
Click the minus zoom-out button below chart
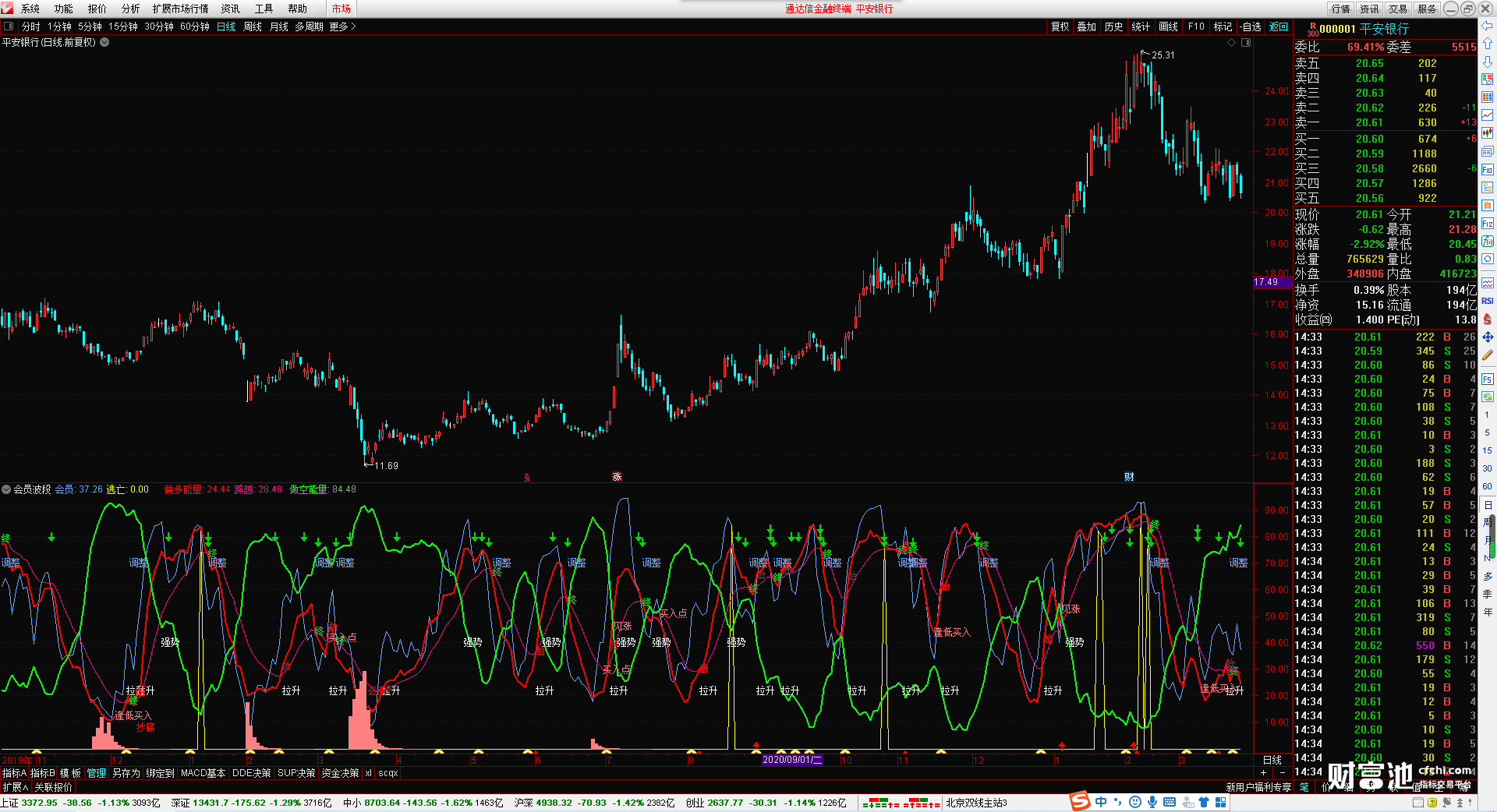coord(1283,773)
